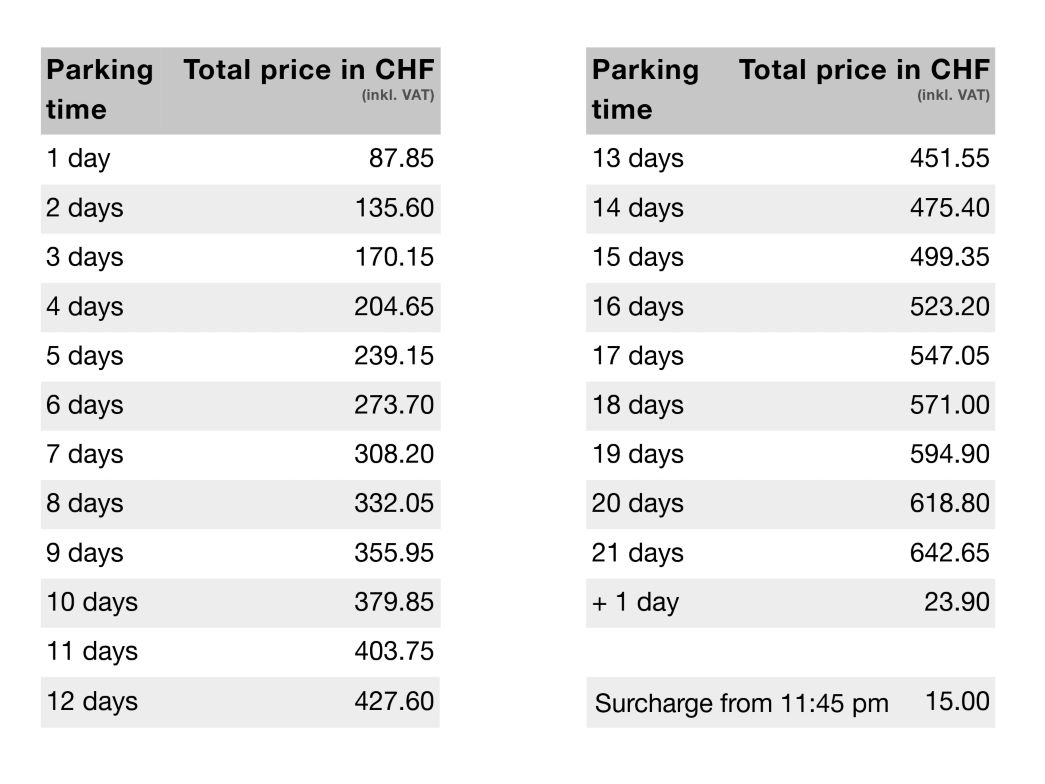Select the 14 days row label
Viewport: 1045px width, 784px height.
pos(638,208)
